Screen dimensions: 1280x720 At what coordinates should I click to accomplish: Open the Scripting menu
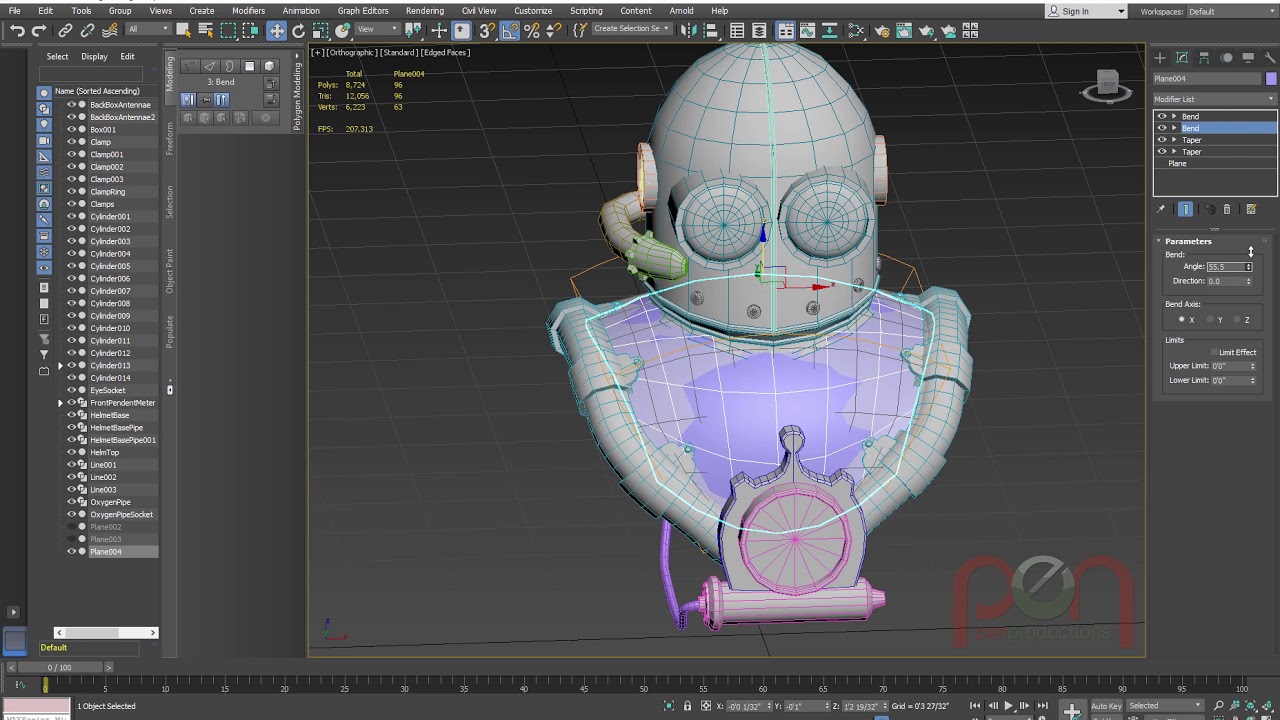586,11
